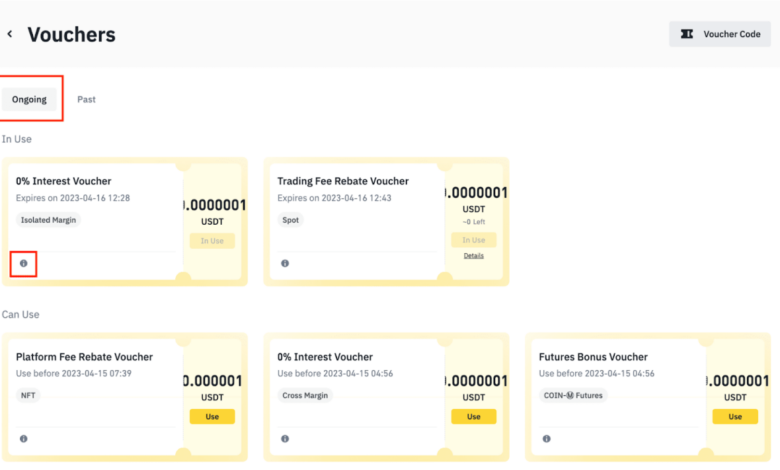Open info icon on Futures Bonus Voucher
The width and height of the screenshot is (780, 470).
[x=547, y=439]
